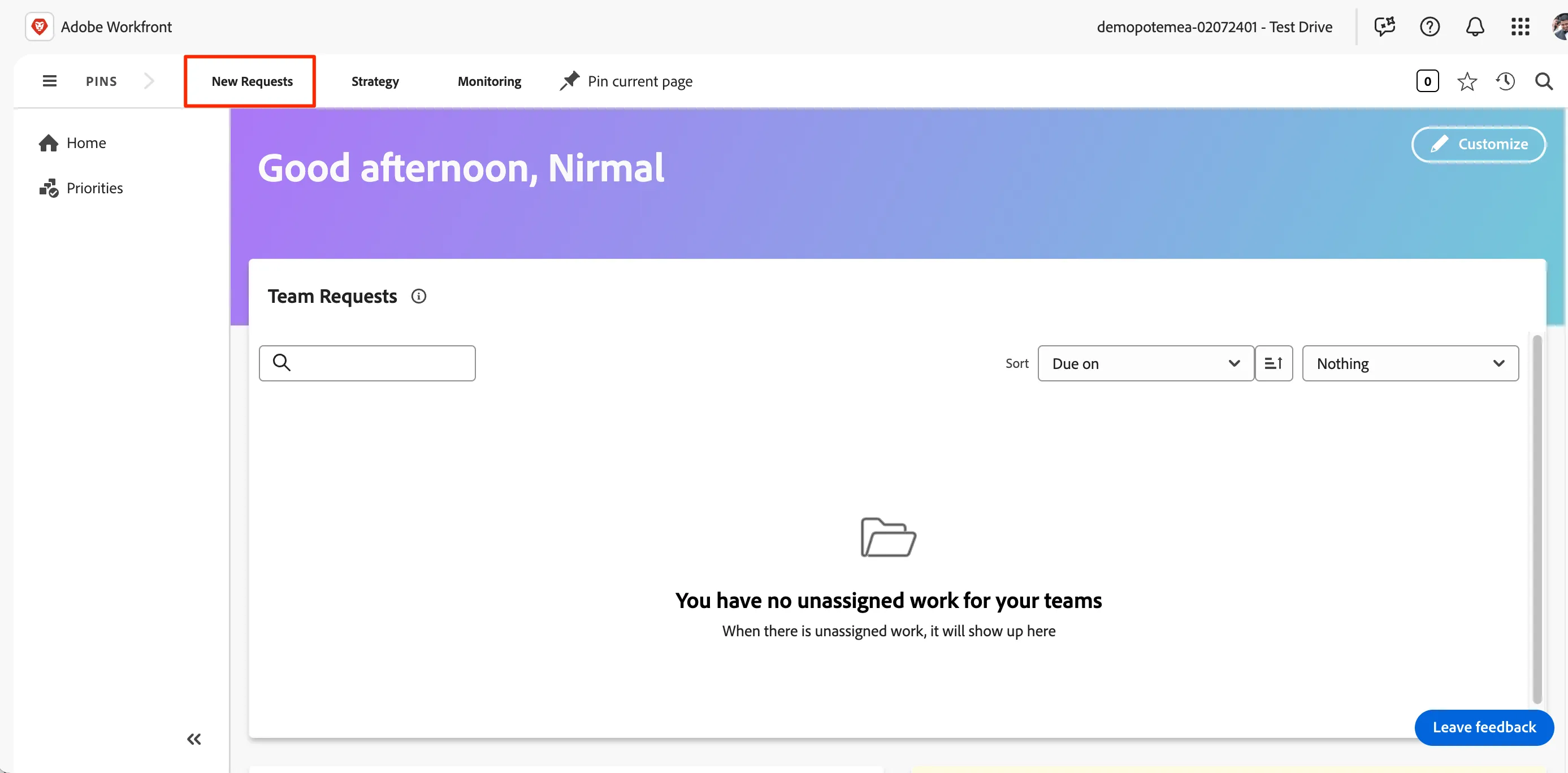The height and width of the screenshot is (773, 1568).
Task: Click the search magnifier inside the field
Action: coord(281,362)
